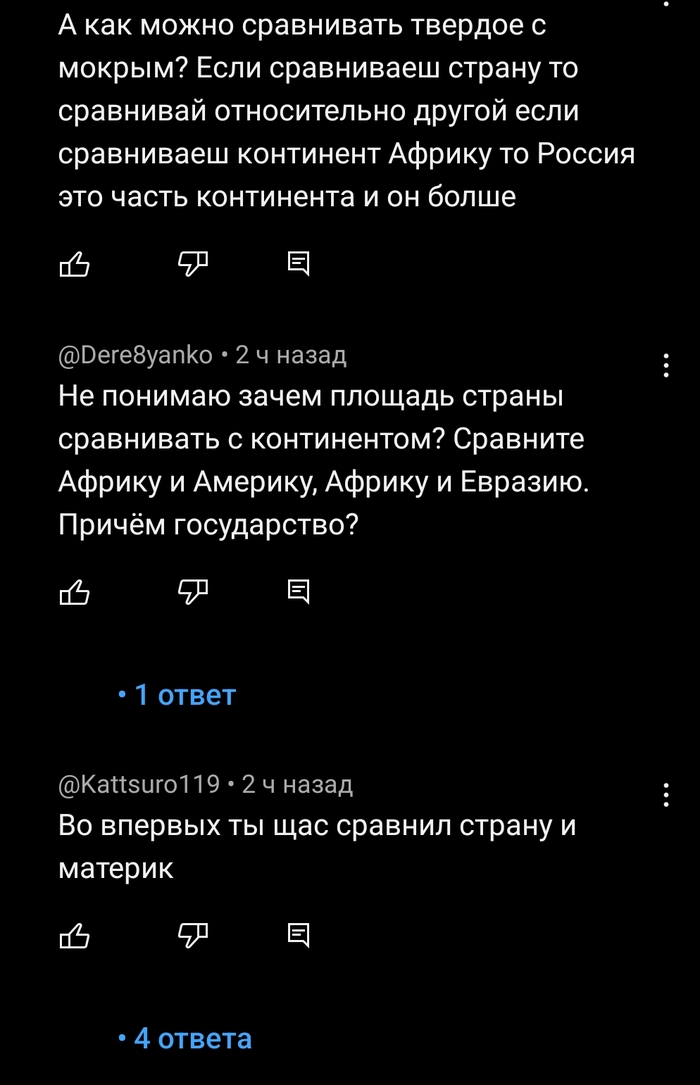The image size is (700, 1085).
Task: Reply to the 'твердое с мокрым' comment
Action: (299, 264)
